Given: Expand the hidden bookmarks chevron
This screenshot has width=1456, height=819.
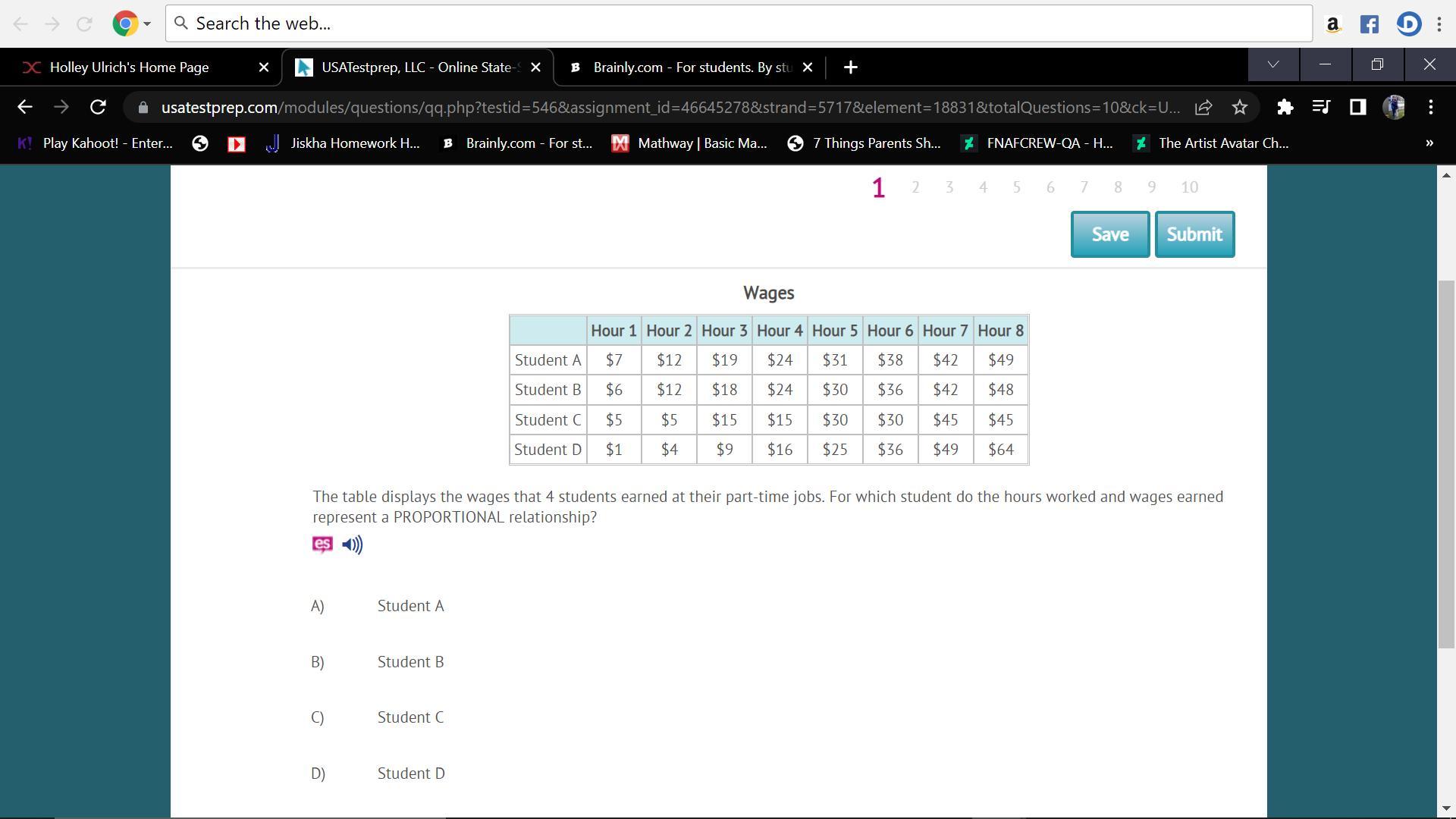Looking at the screenshot, I should tap(1429, 143).
